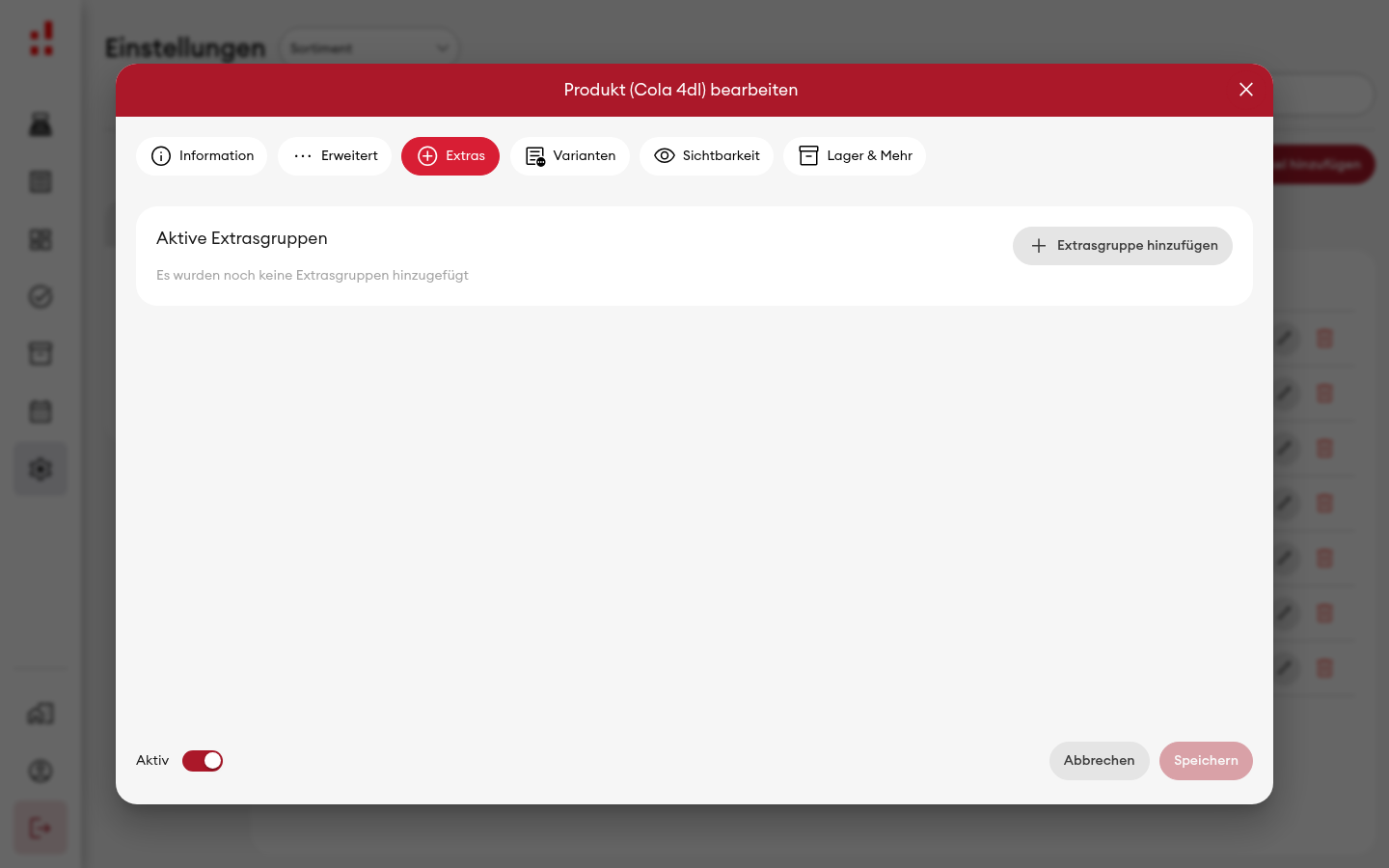The image size is (1389, 868).
Task: Open the Sortiment dropdown in the header
Action: pos(369,48)
